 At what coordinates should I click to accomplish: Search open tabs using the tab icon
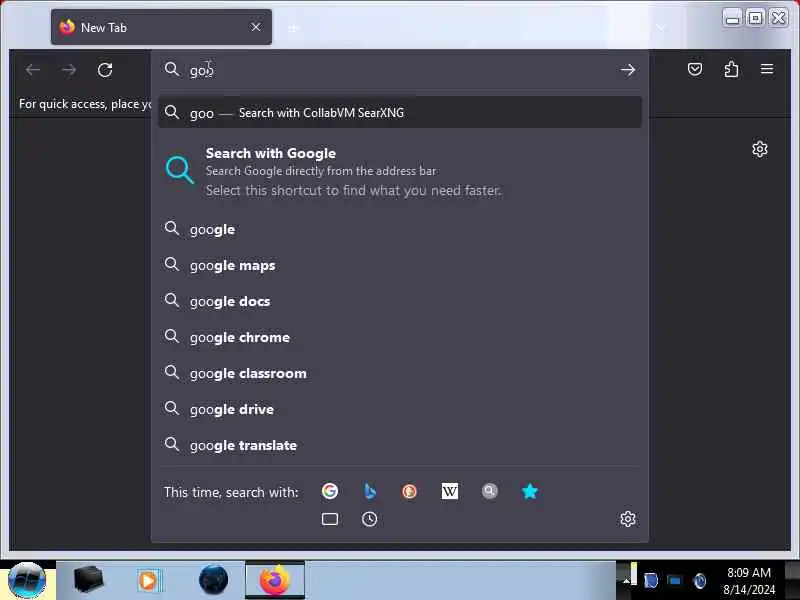tap(330, 519)
